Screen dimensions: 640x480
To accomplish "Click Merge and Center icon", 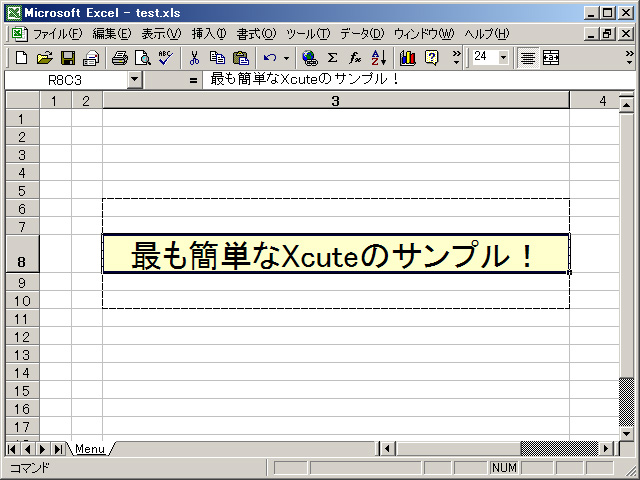I will click(551, 58).
